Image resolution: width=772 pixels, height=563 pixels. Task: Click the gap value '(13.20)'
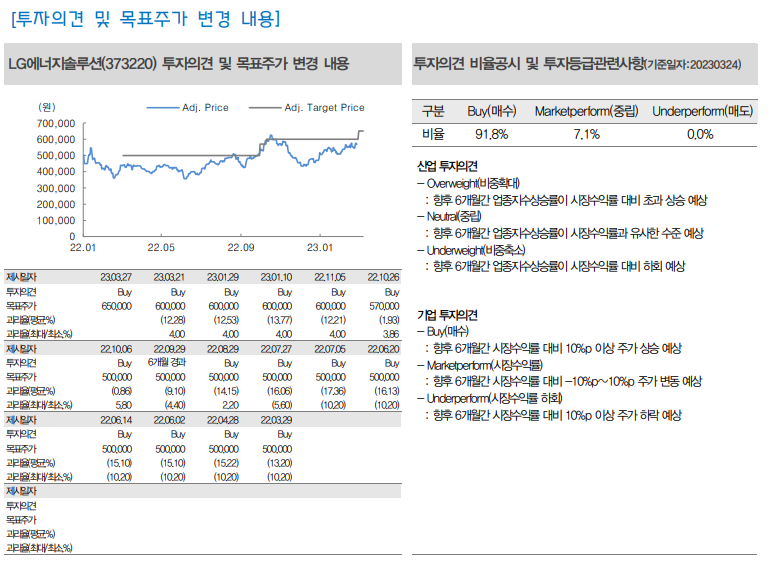pos(279,463)
